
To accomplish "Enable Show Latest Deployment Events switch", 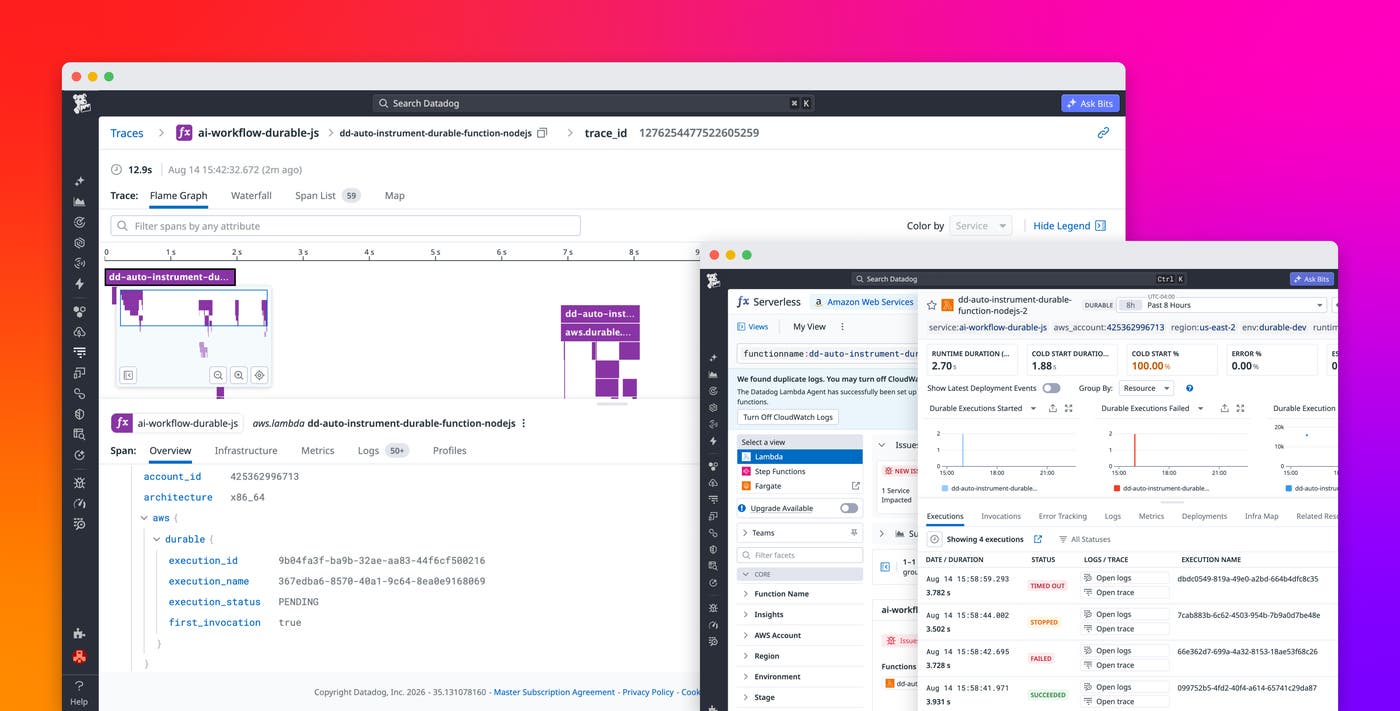I will click(x=1051, y=388).
